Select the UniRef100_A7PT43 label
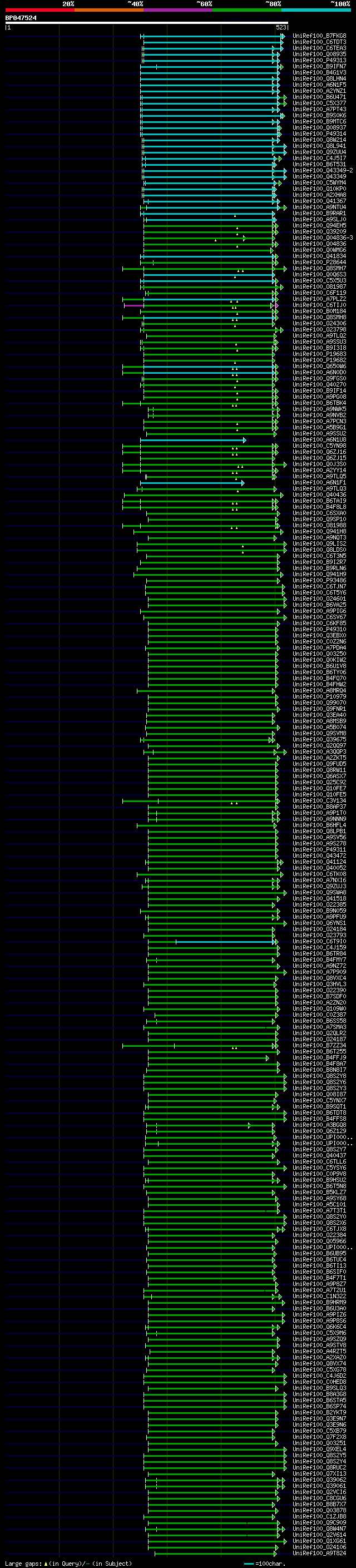356x1568 pixels. 319,109
